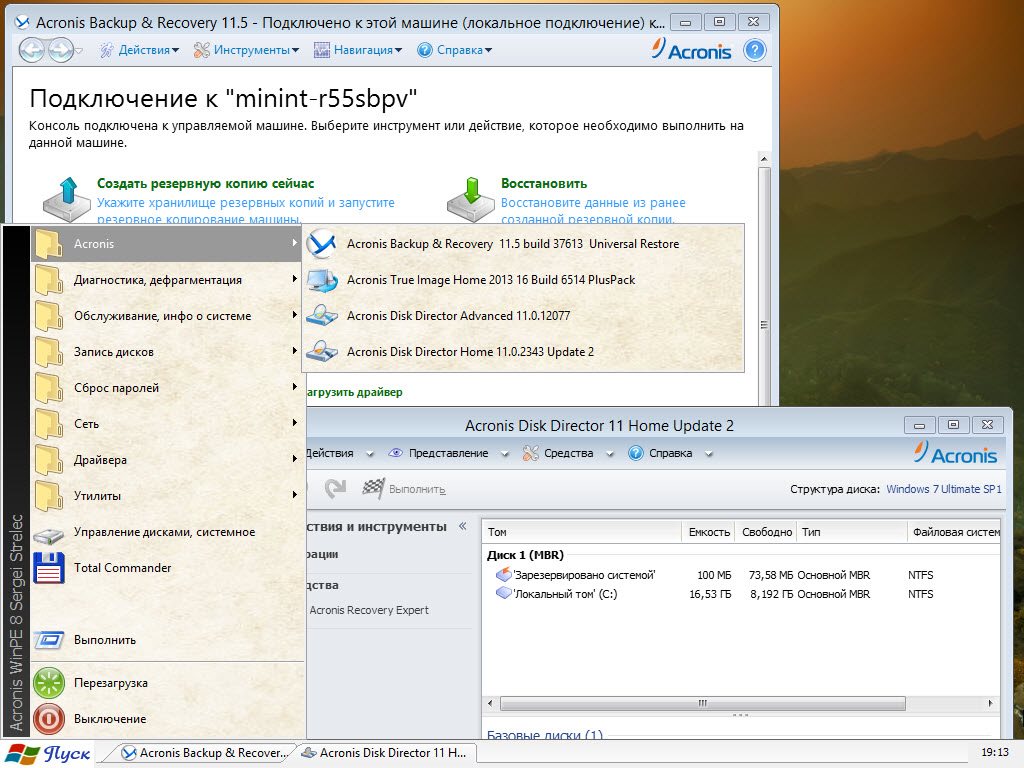Launch Acronis Disk Director Advanced 11.0.12077
Image resolution: width=1024 pixels, height=768 pixels.
[x=522, y=315]
